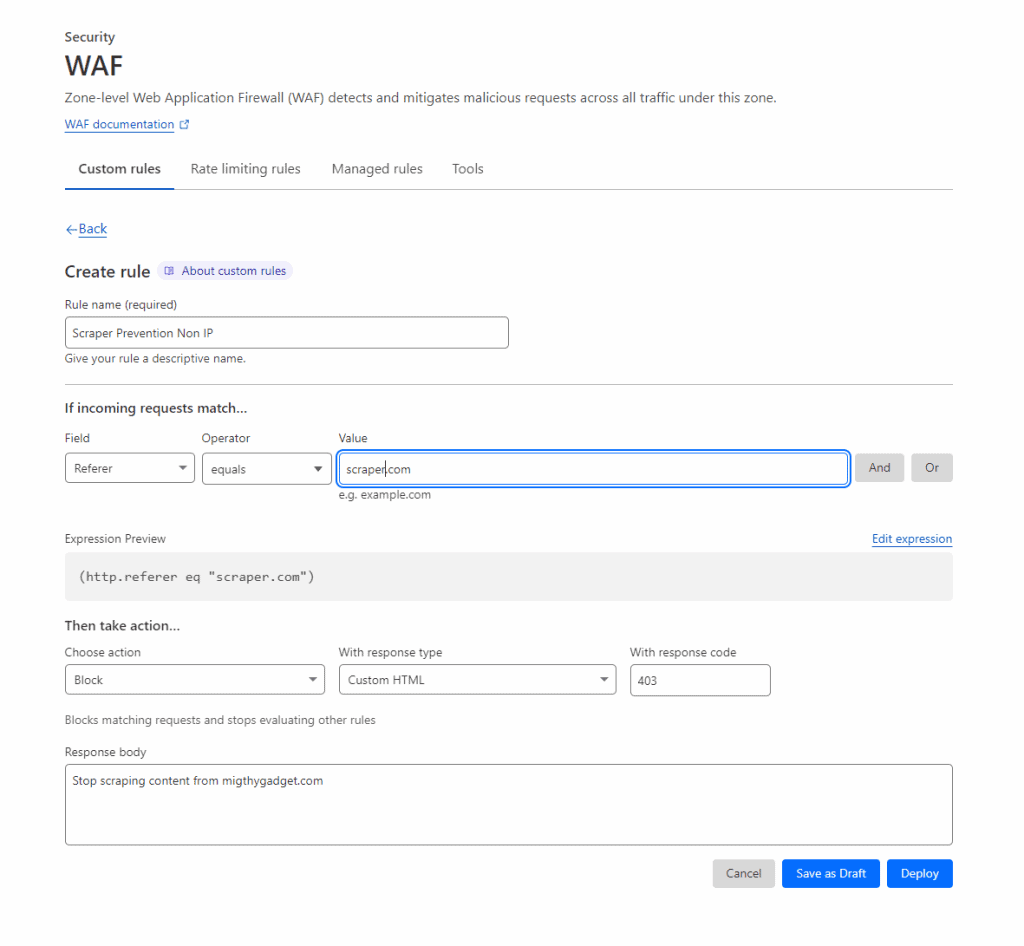Open the Operator dropdown set to equals

(266, 468)
